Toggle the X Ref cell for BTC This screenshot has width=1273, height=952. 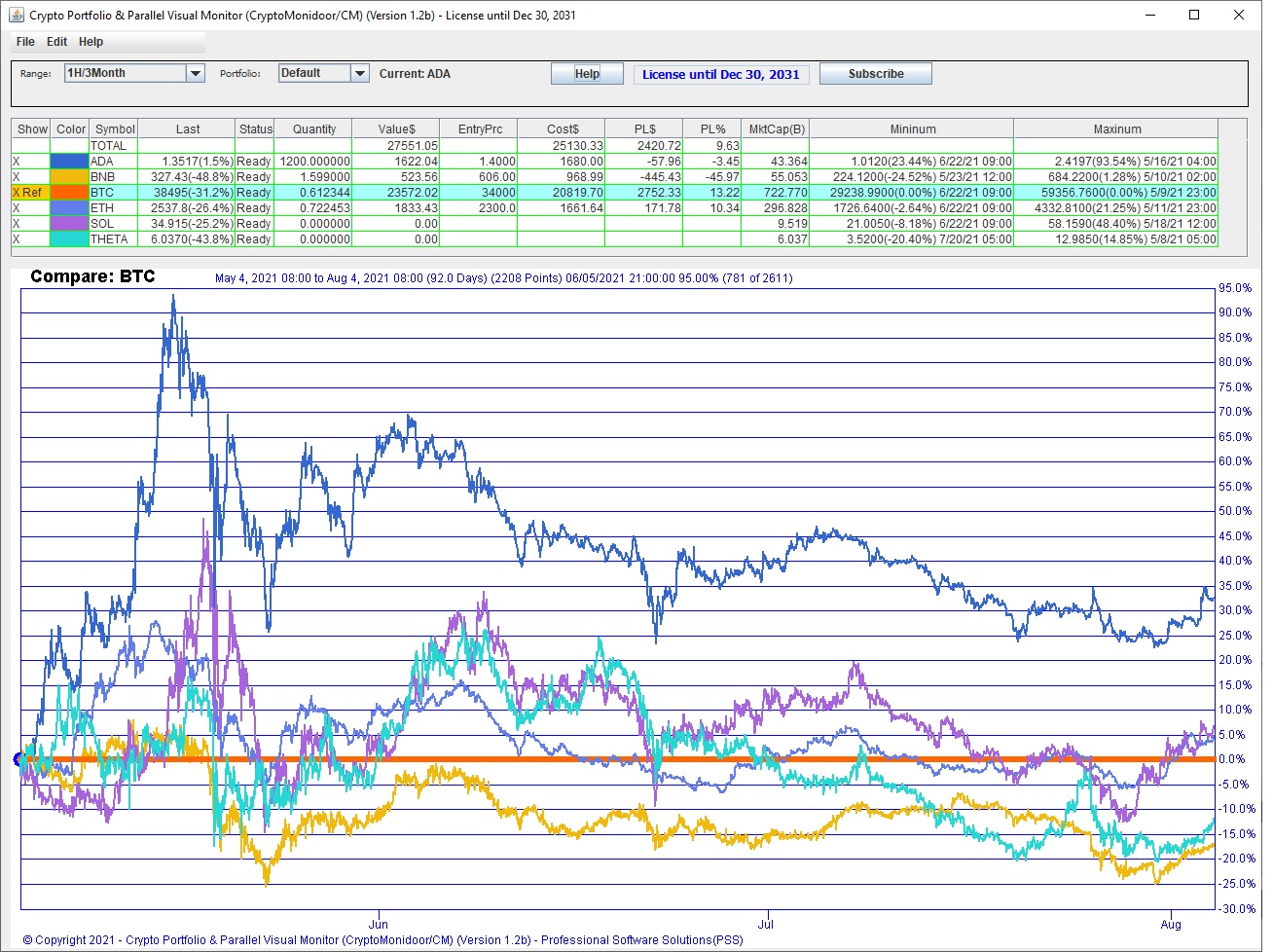(x=31, y=193)
